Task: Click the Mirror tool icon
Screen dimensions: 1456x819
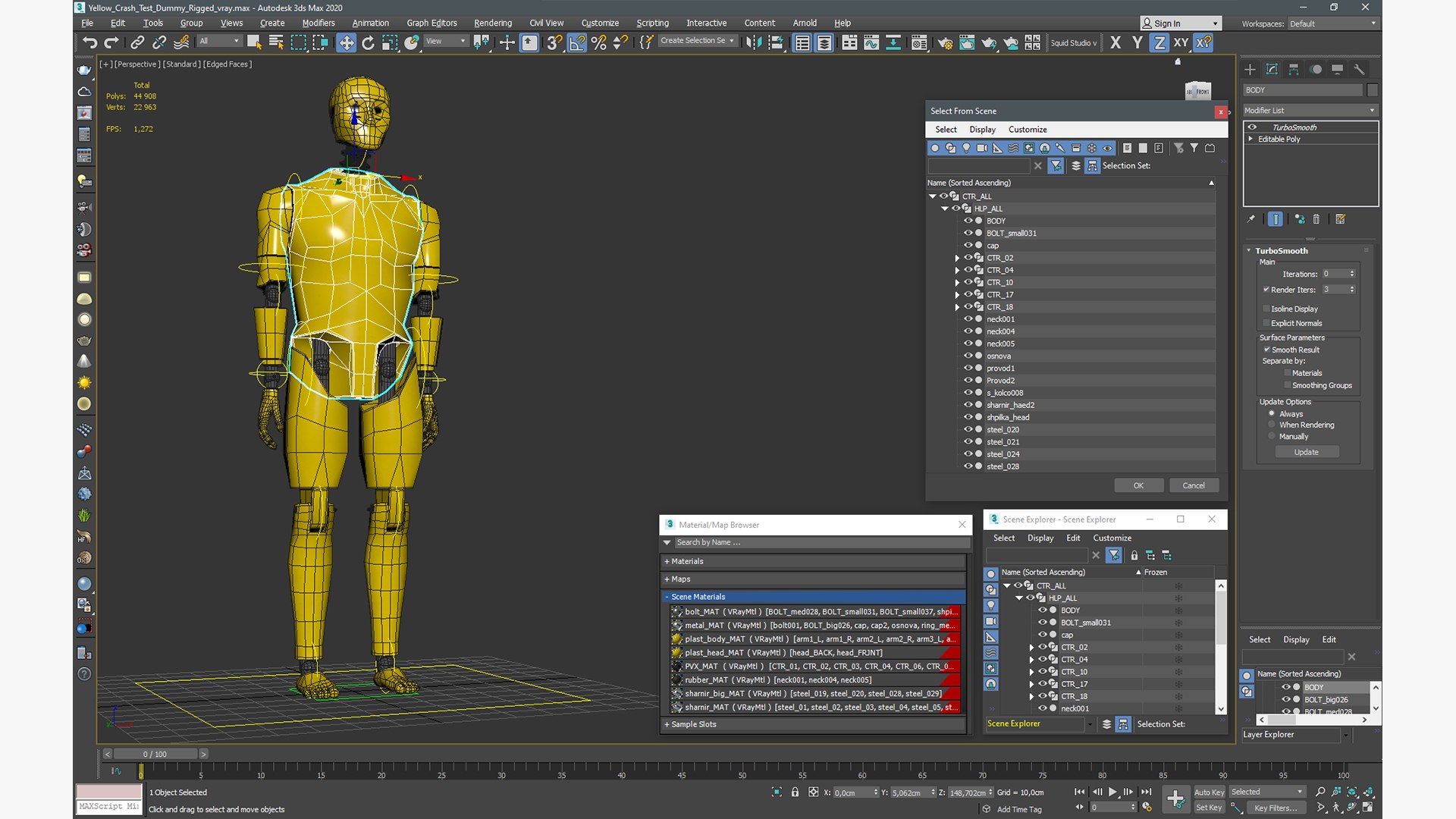Action: click(x=752, y=42)
